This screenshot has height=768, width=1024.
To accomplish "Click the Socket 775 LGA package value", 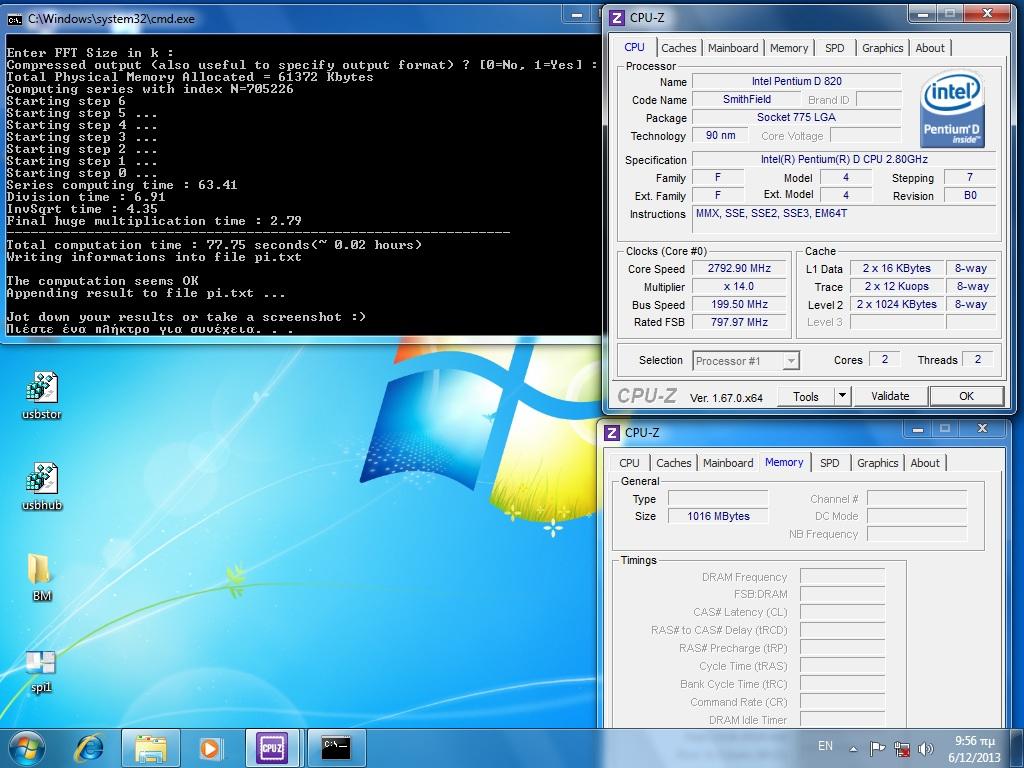I will pos(797,118).
